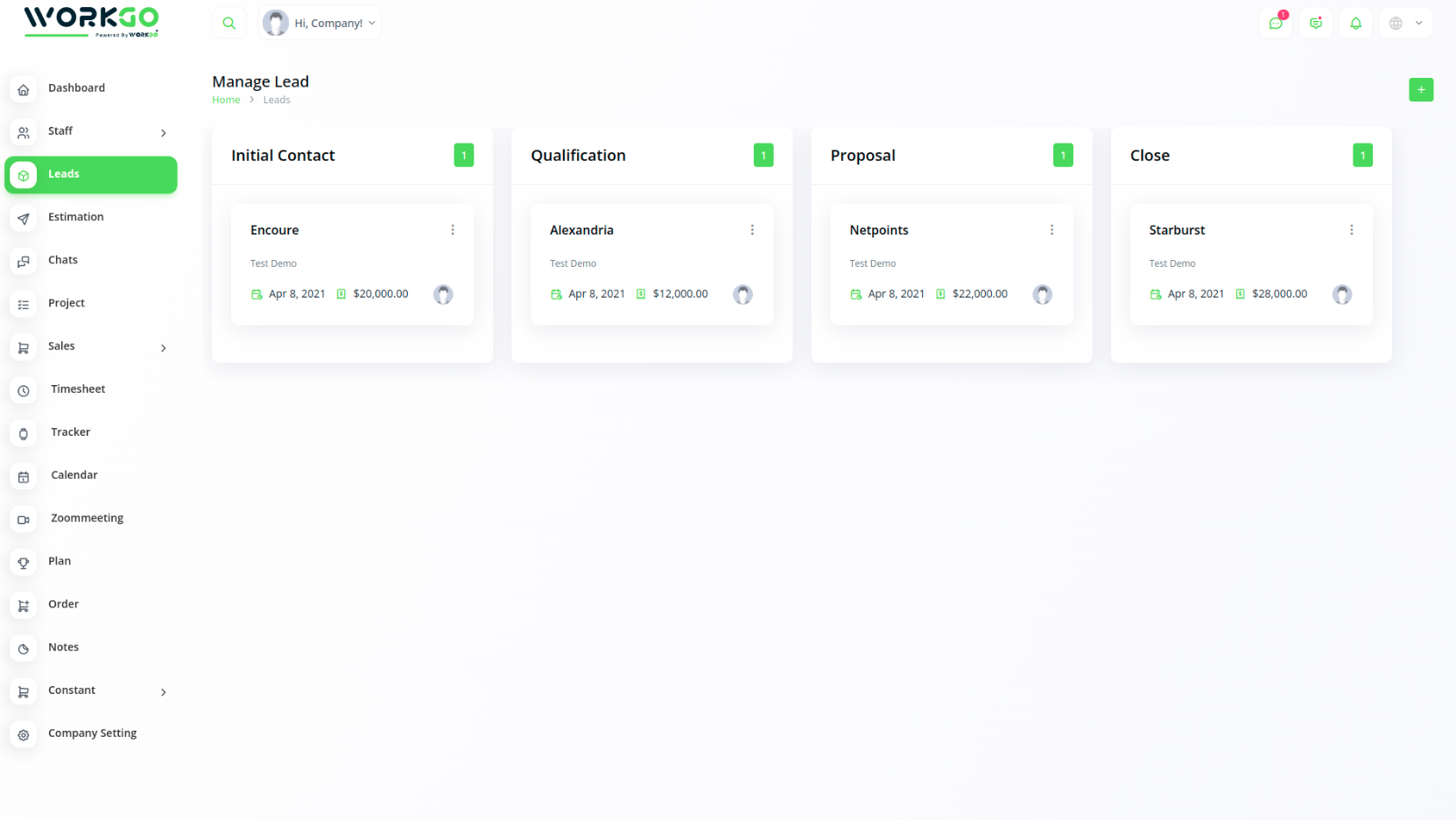Open the Hi, Company! profile dropdown
This screenshot has height=820, width=1456.
click(x=320, y=24)
